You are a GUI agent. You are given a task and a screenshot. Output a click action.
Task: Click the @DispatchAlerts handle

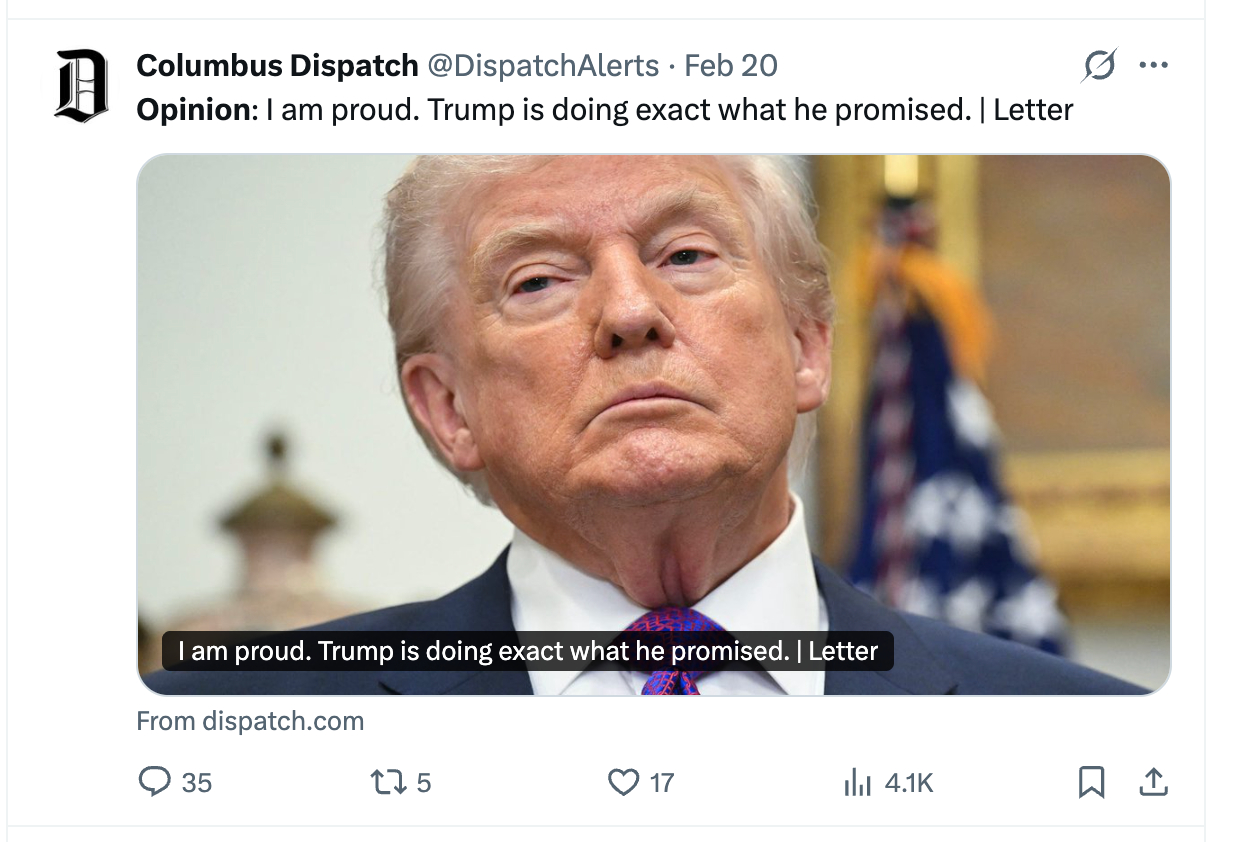tap(543, 66)
